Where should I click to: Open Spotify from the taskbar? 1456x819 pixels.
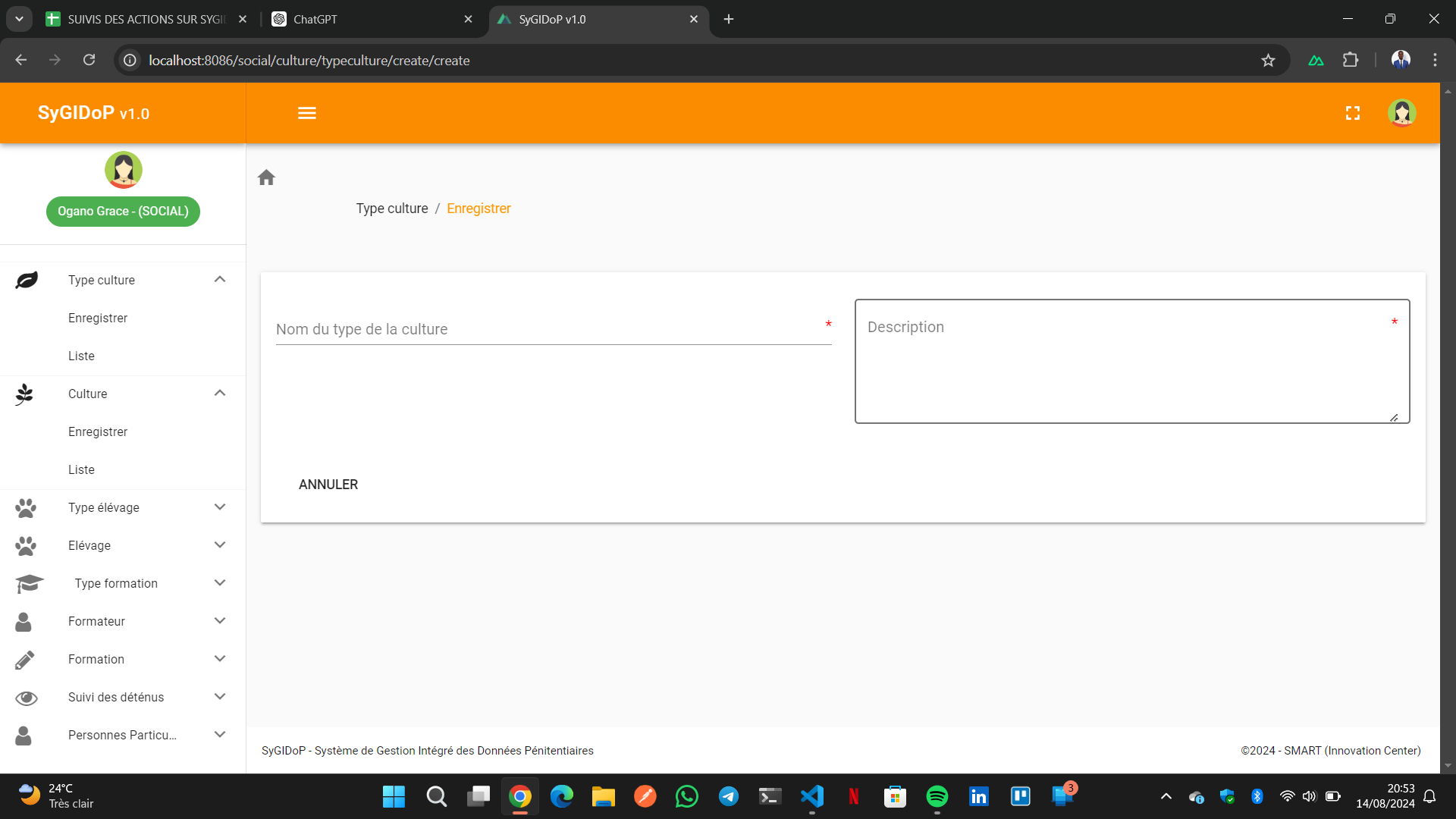click(937, 796)
